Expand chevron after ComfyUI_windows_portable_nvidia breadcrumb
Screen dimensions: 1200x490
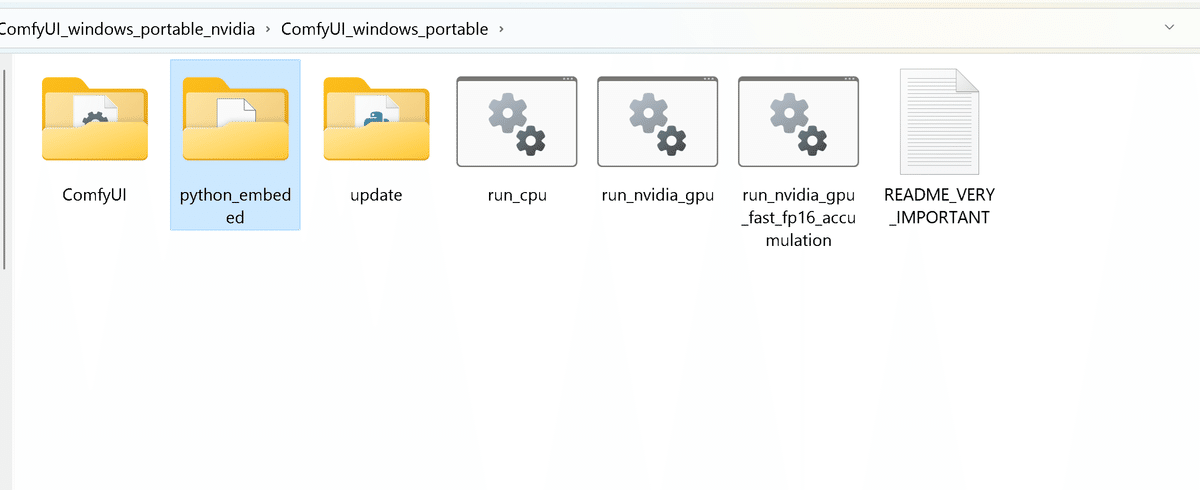[268, 29]
